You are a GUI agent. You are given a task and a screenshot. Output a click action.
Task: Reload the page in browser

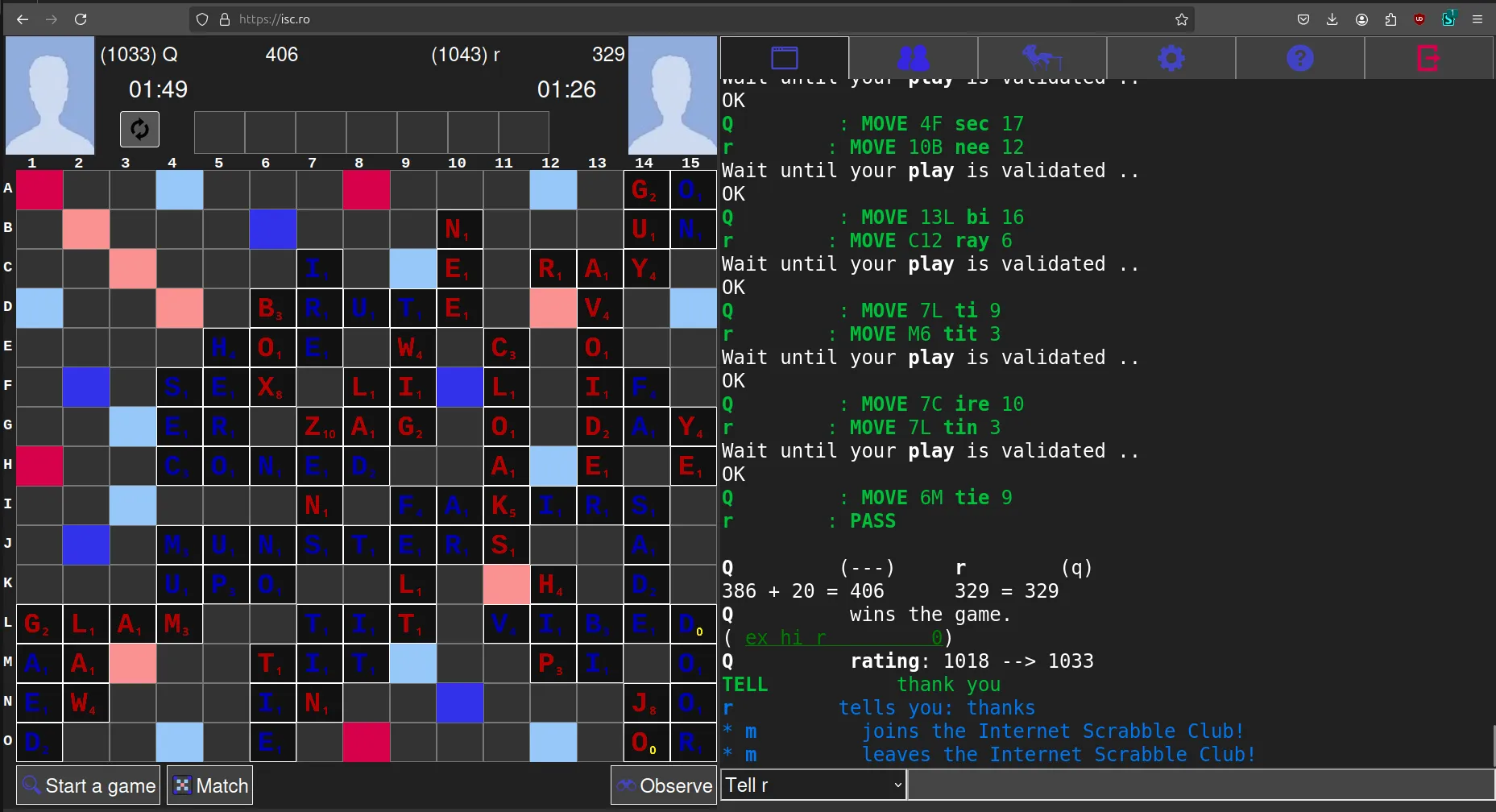click(x=81, y=19)
